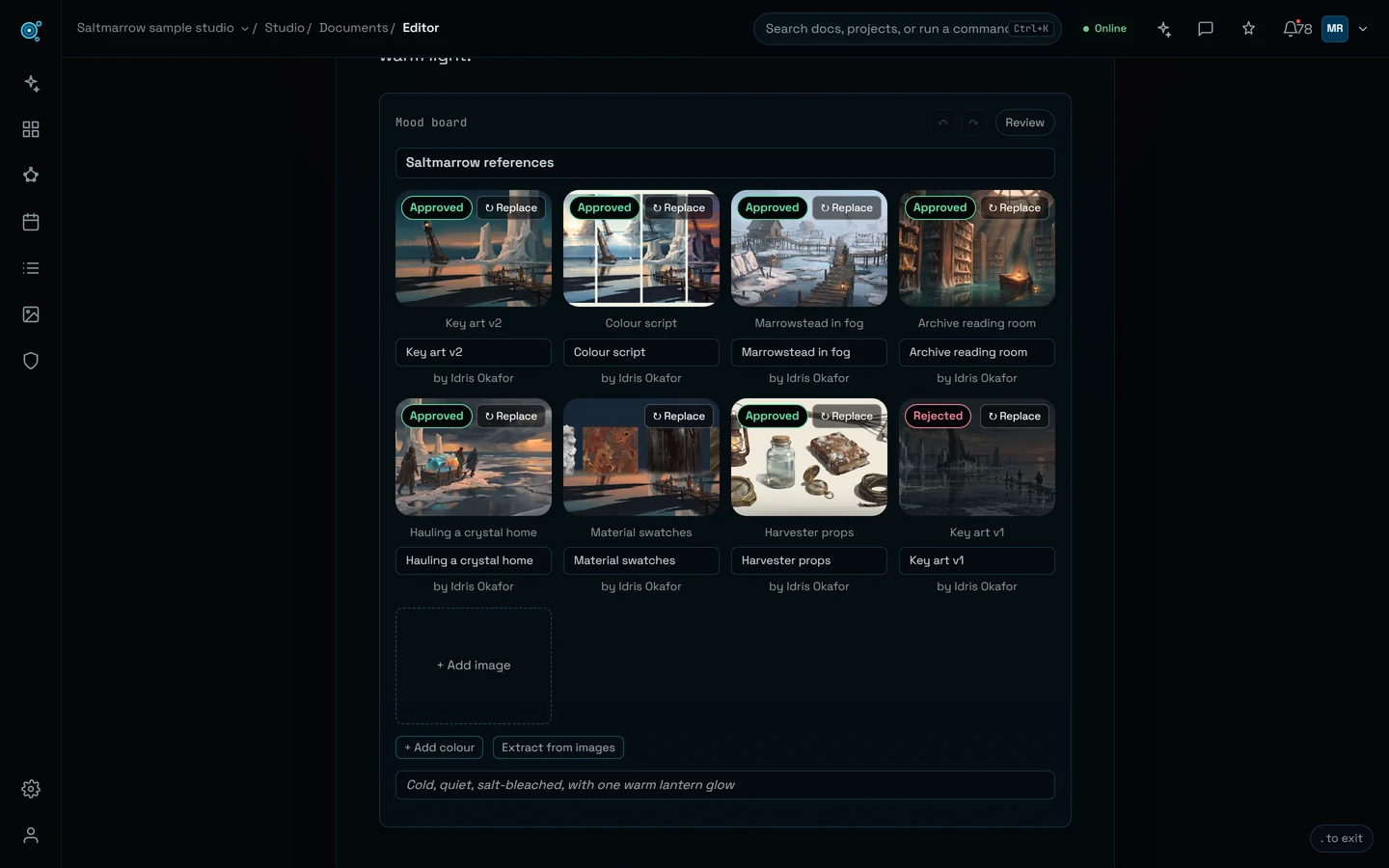Click the mood description field about lantern glow
1389x868 pixels.
click(x=725, y=785)
